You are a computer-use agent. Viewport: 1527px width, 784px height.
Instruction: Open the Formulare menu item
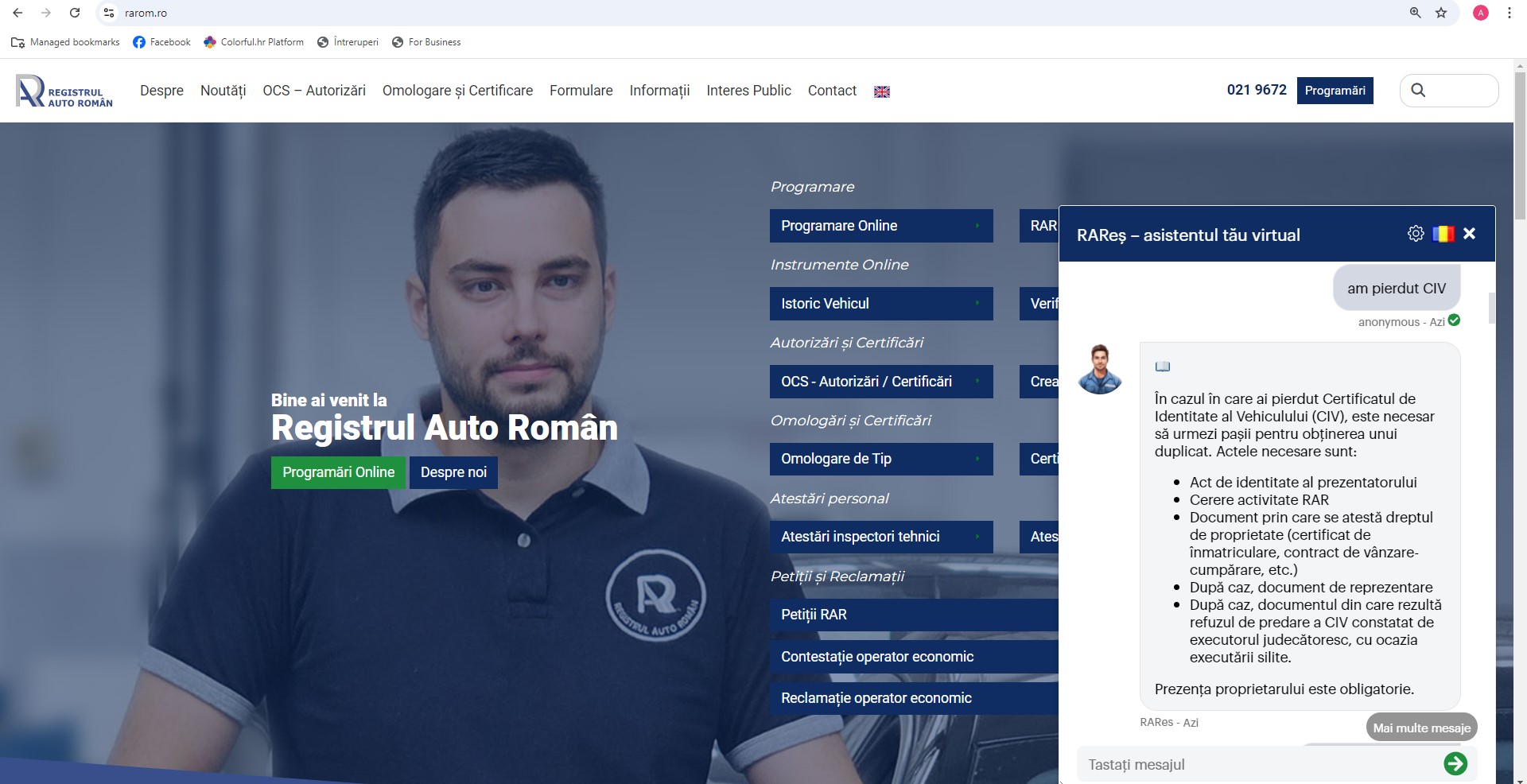coord(581,91)
